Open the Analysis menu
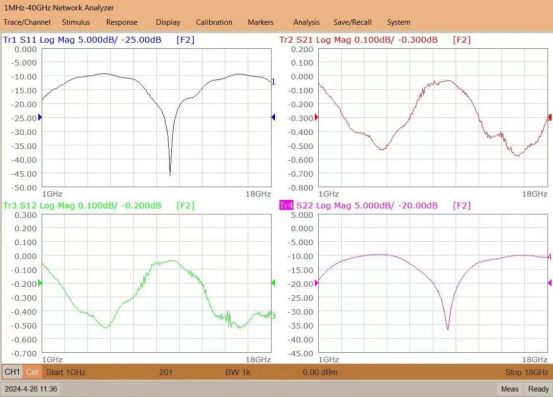Image resolution: width=553 pixels, height=398 pixels. pos(306,22)
